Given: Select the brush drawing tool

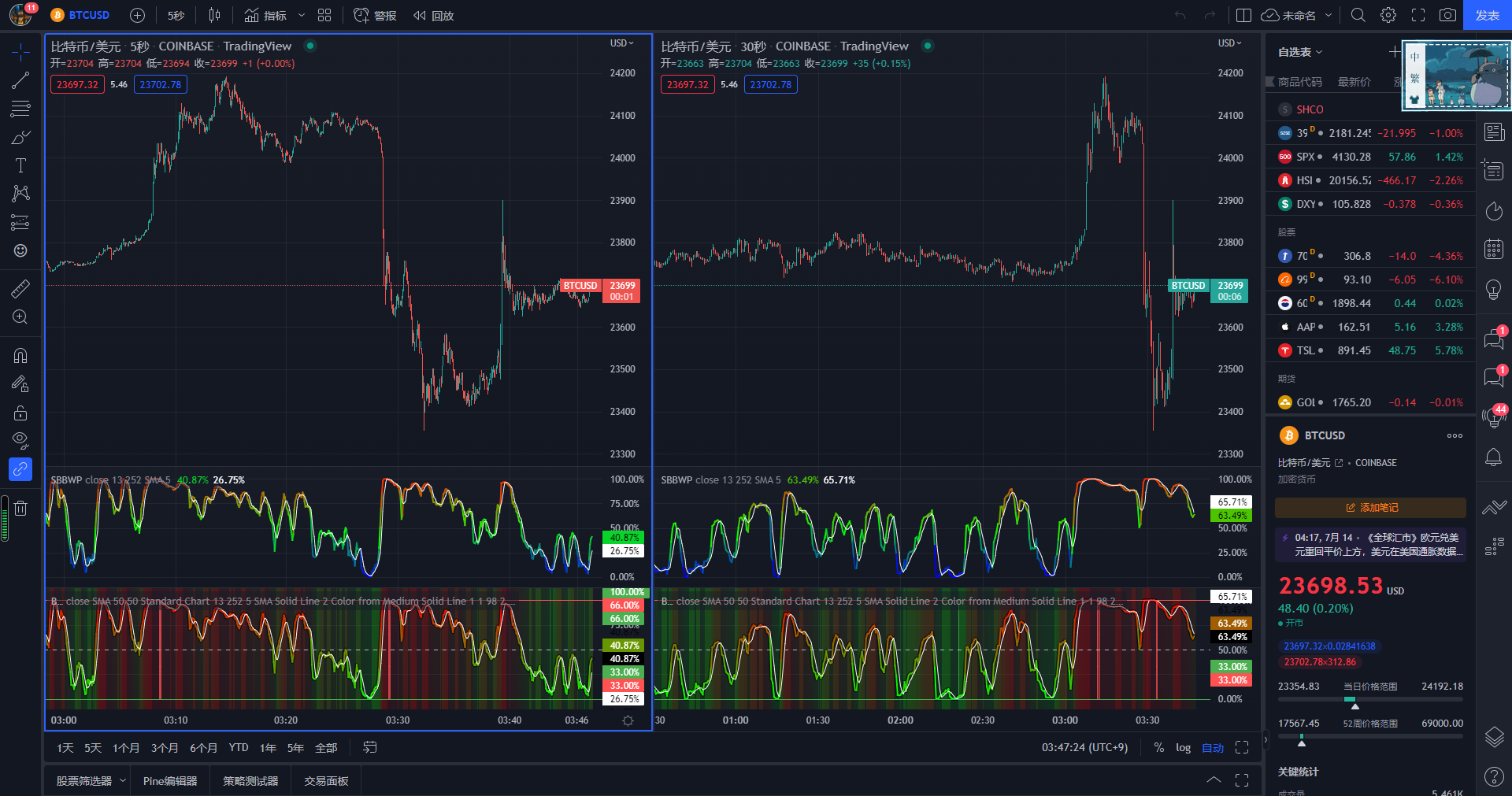Looking at the screenshot, I should pos(20,137).
